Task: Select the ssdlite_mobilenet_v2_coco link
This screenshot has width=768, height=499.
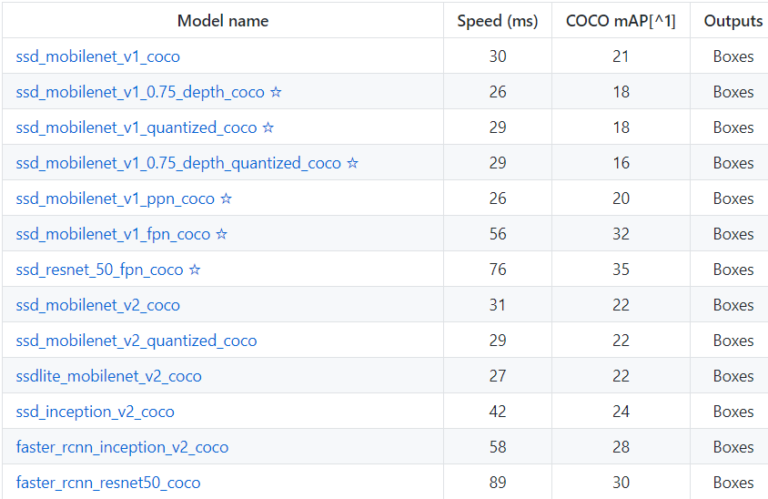Action: 109,376
